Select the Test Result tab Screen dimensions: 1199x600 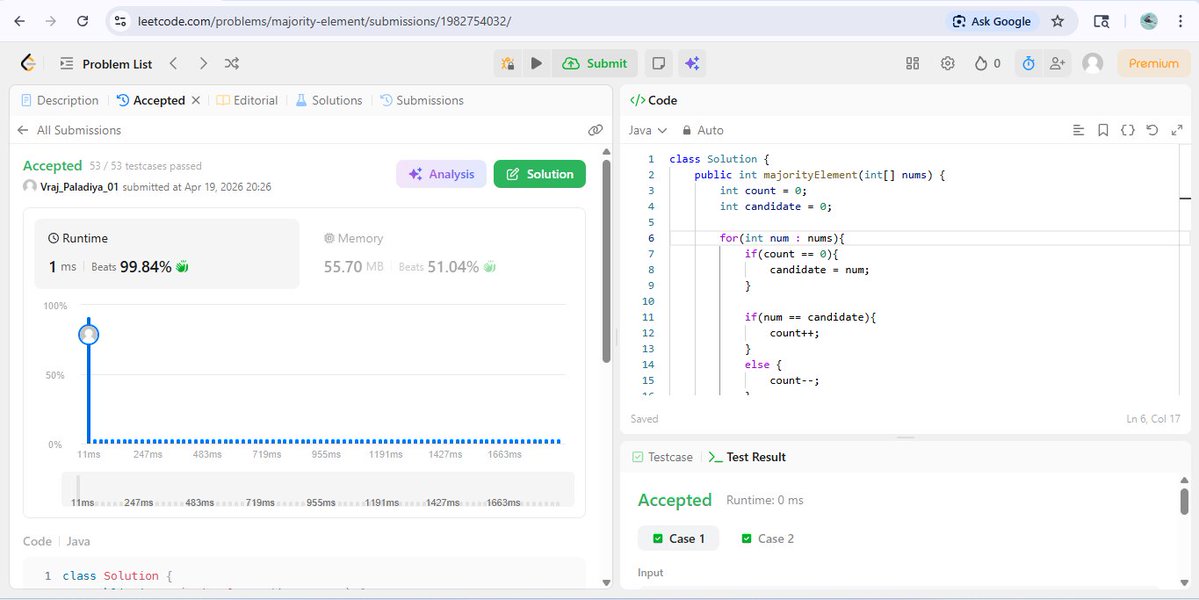point(747,457)
